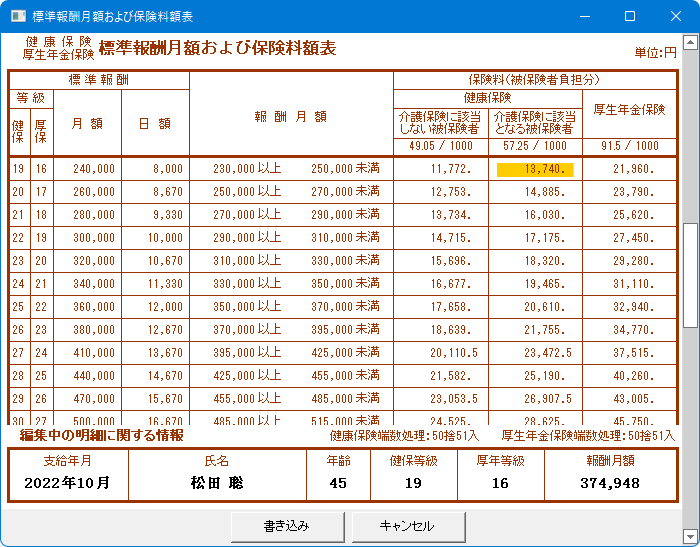Click pension premium 27,450.
The height and width of the screenshot is (547, 700).
(633, 238)
